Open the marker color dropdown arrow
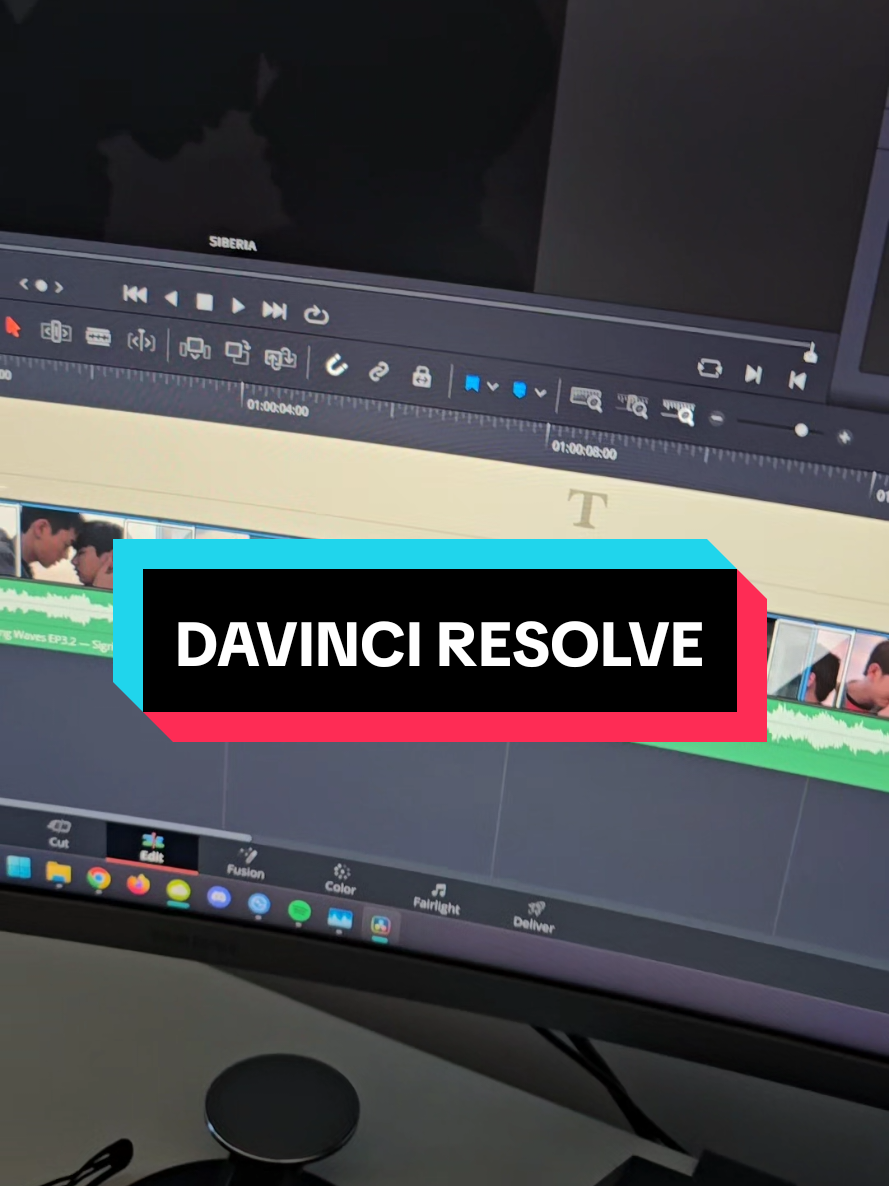Viewport: 889px width, 1186px height. coord(540,393)
